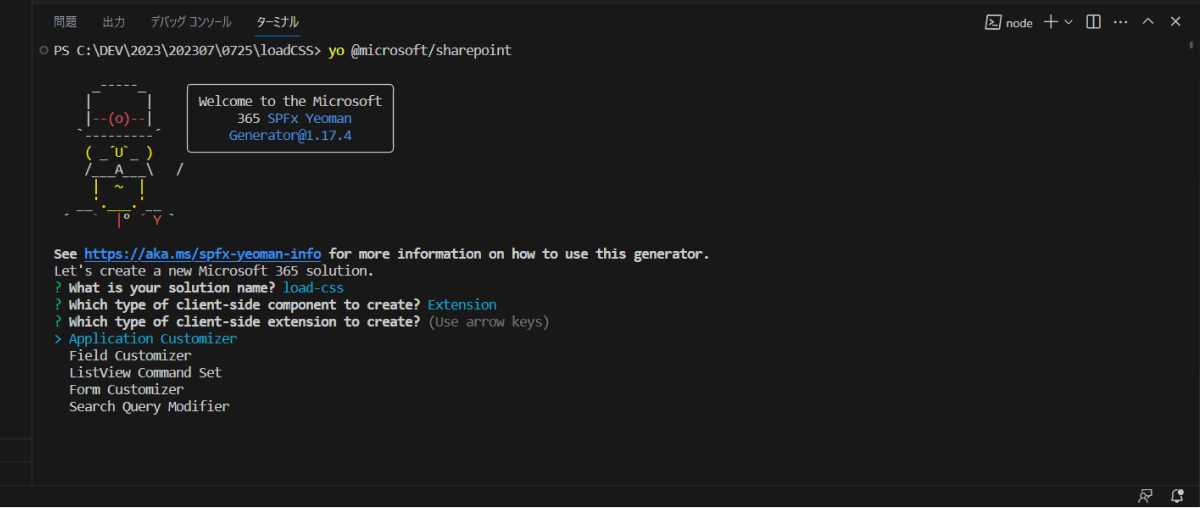Switch to the 出力 tab
The height and width of the screenshot is (508, 1200).
coord(114,22)
